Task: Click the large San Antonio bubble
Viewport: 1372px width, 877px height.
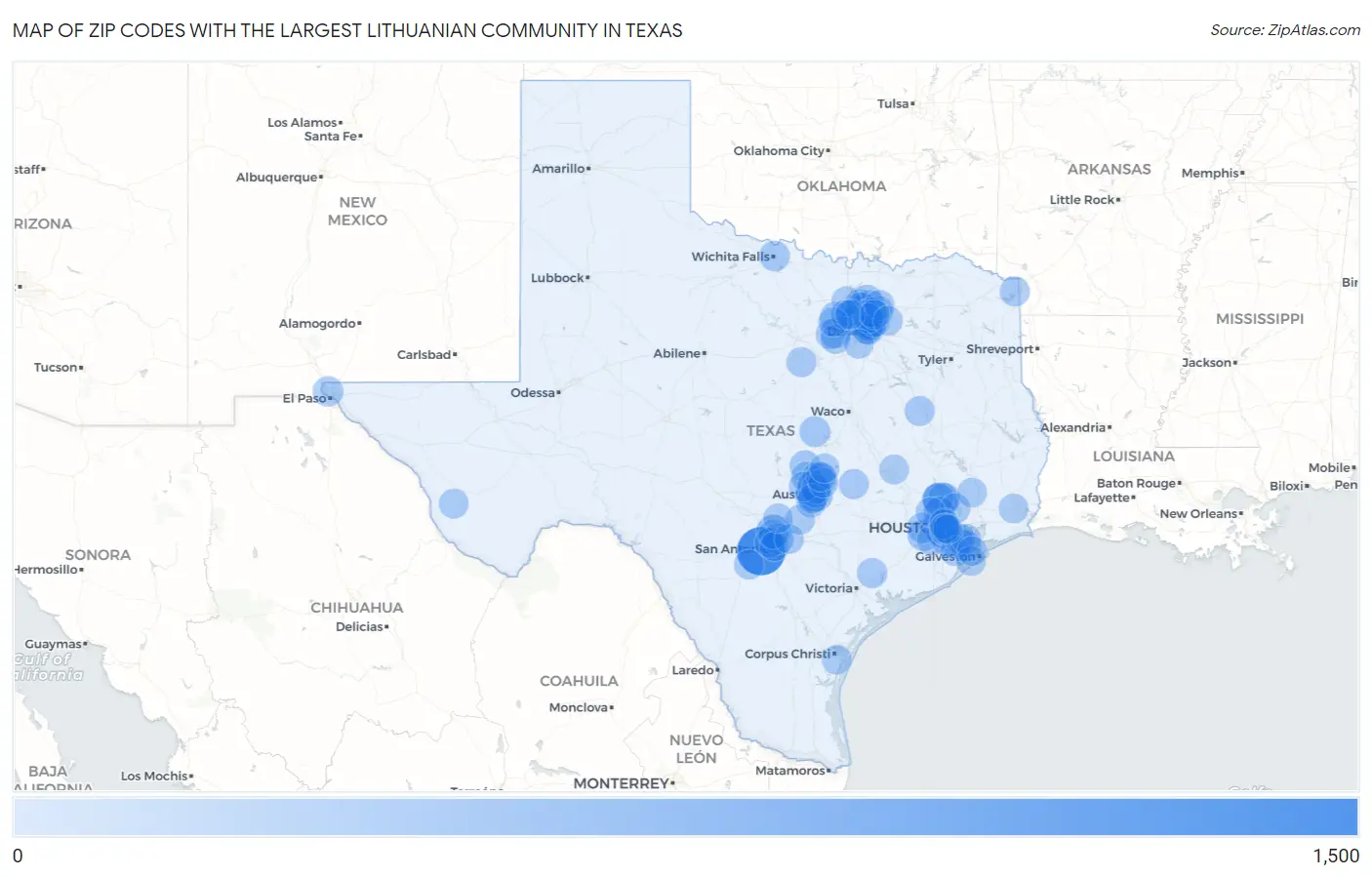Action: click(x=760, y=550)
